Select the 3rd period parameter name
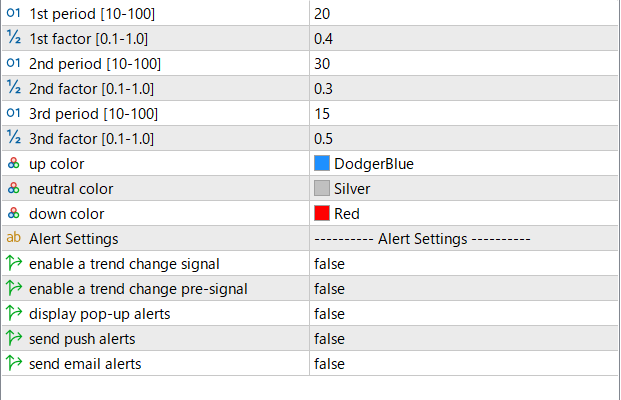621x400 pixels. (x=93, y=114)
